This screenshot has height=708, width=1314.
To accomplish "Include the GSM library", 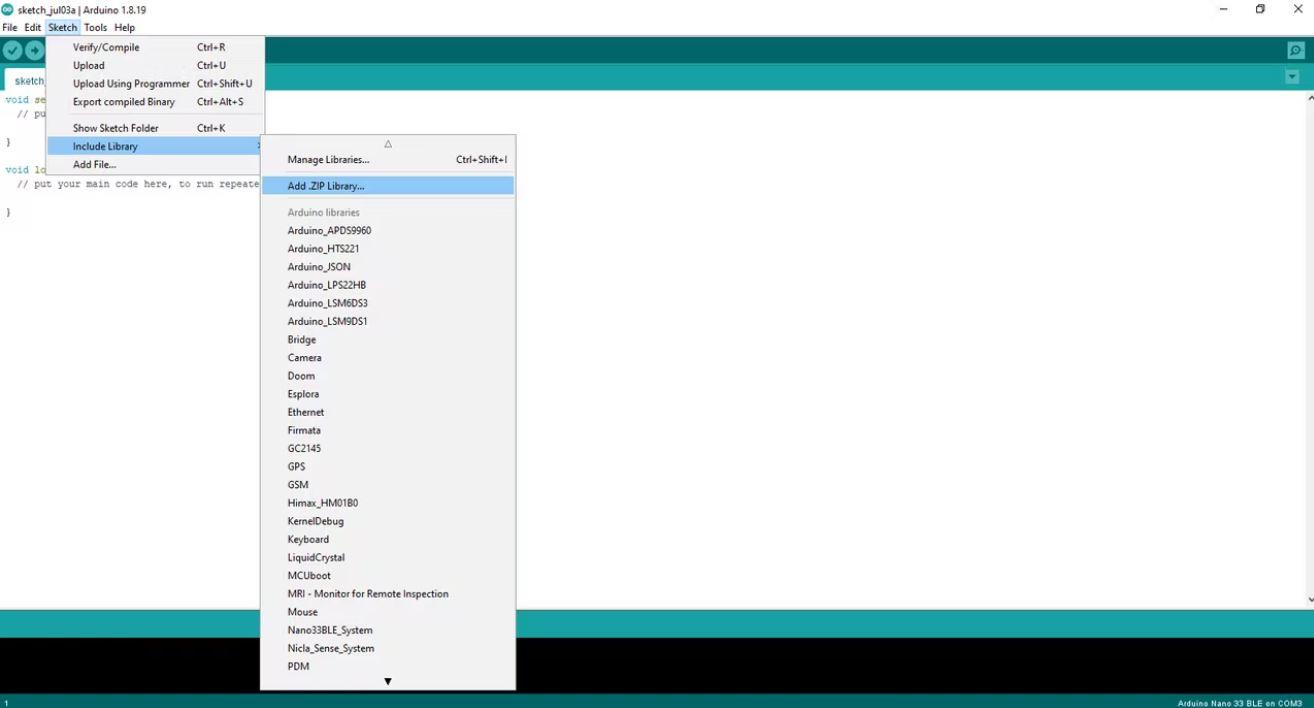I will (388, 485).
